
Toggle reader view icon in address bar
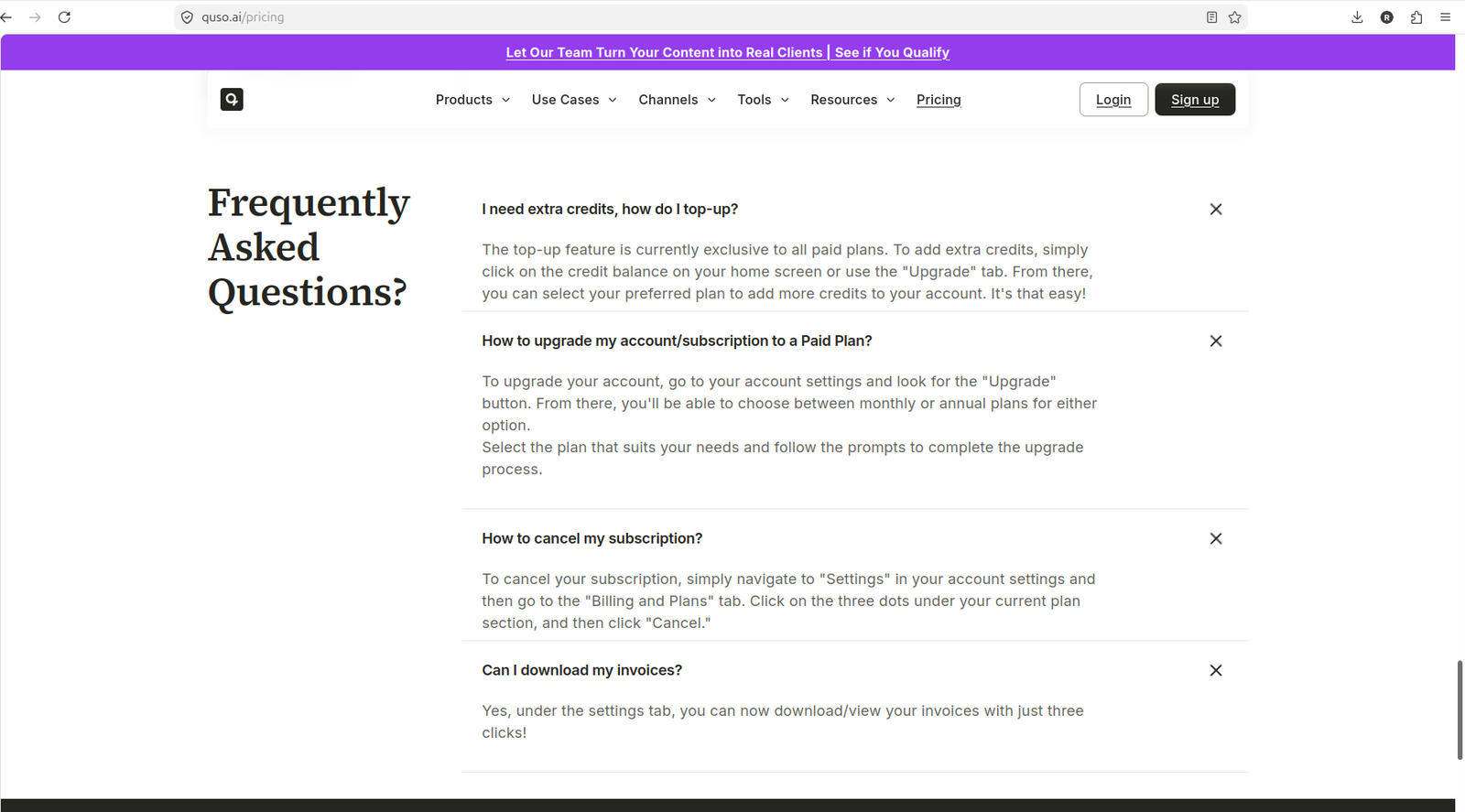(1211, 17)
